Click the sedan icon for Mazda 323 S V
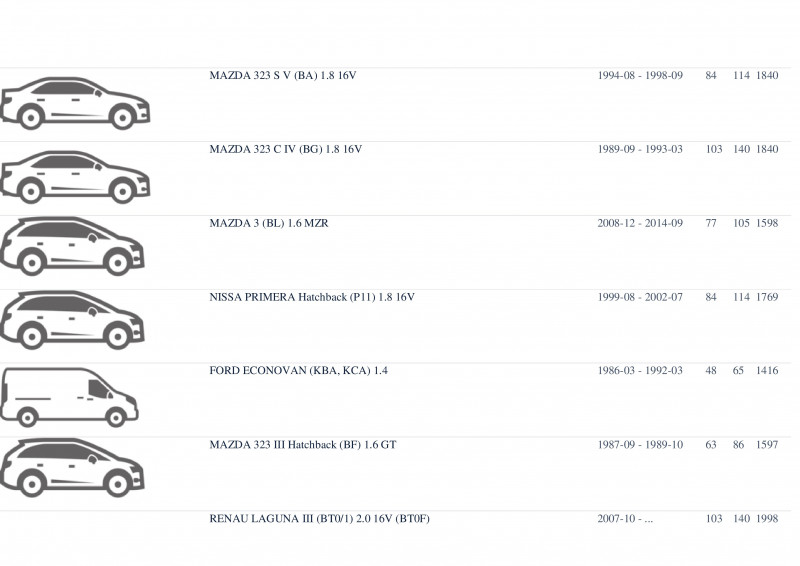Viewport: 800px width, 566px height. pos(75,103)
